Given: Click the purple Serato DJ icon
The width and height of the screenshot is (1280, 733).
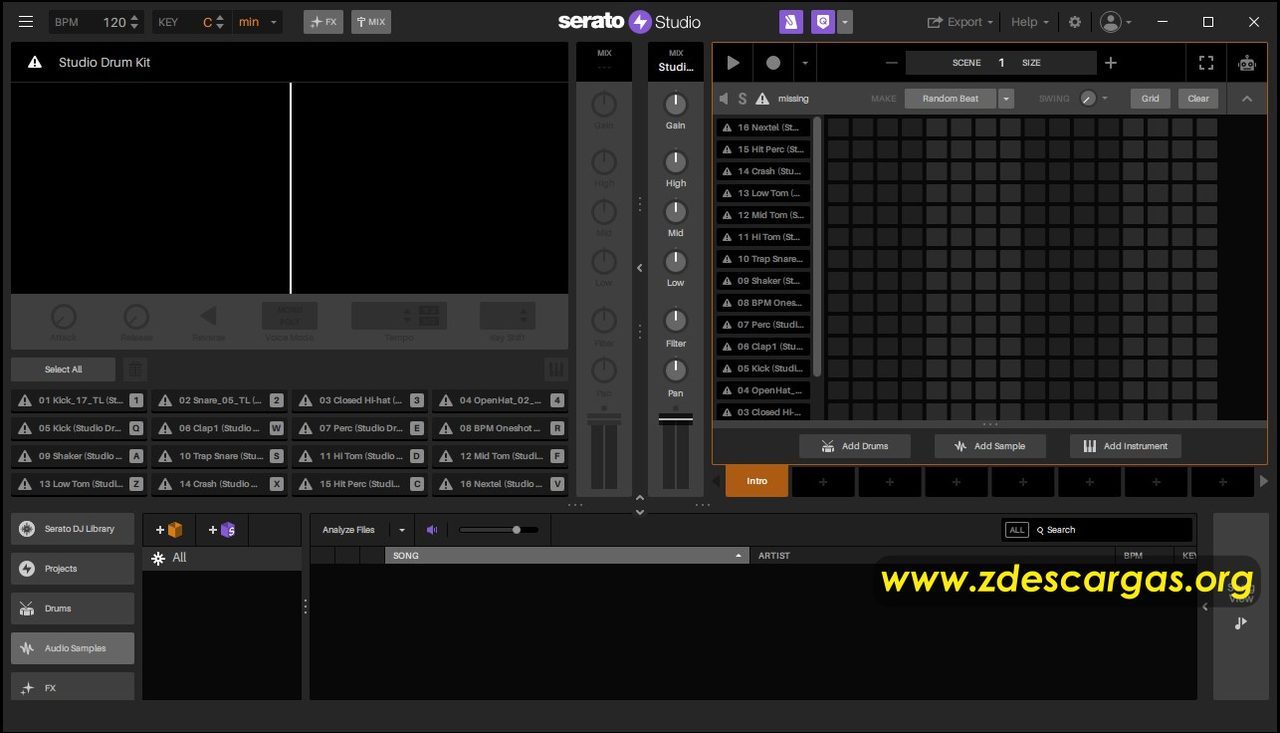Looking at the screenshot, I should 791,22.
